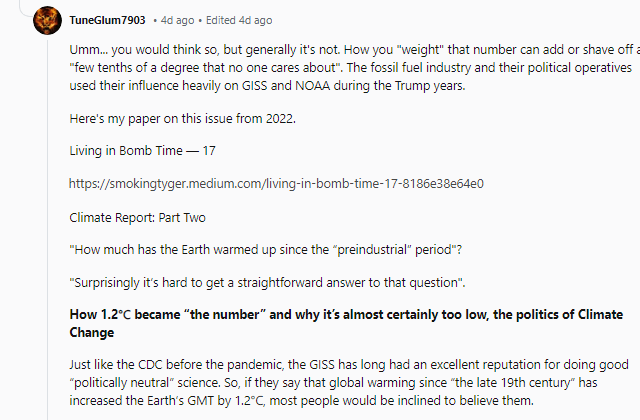
Task: Click the "Edited 4d ago" label
Action: (x=239, y=20)
